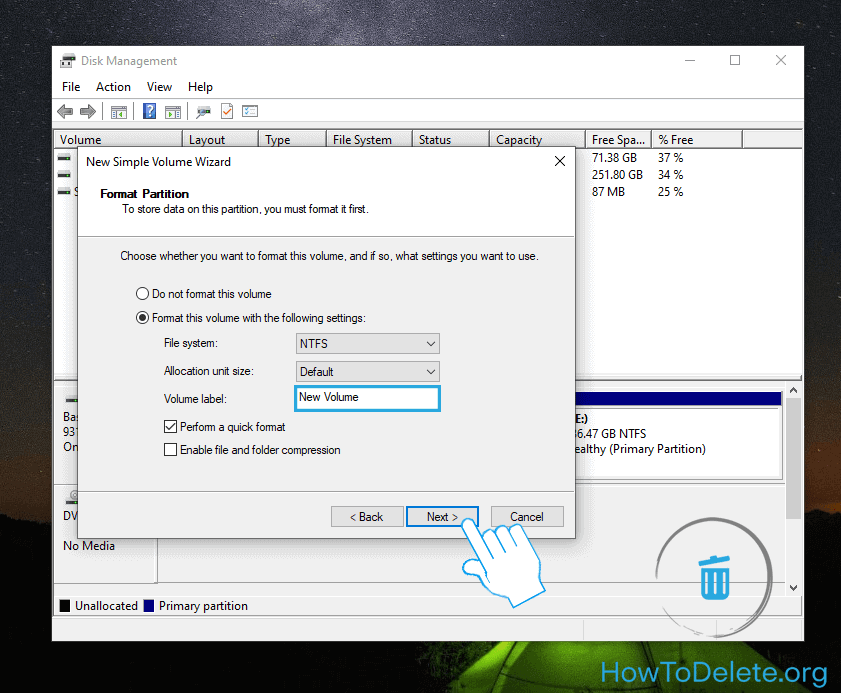Image resolution: width=841 pixels, height=693 pixels.
Task: Click the Show/Hide Action Pane icon
Action: coord(173,111)
